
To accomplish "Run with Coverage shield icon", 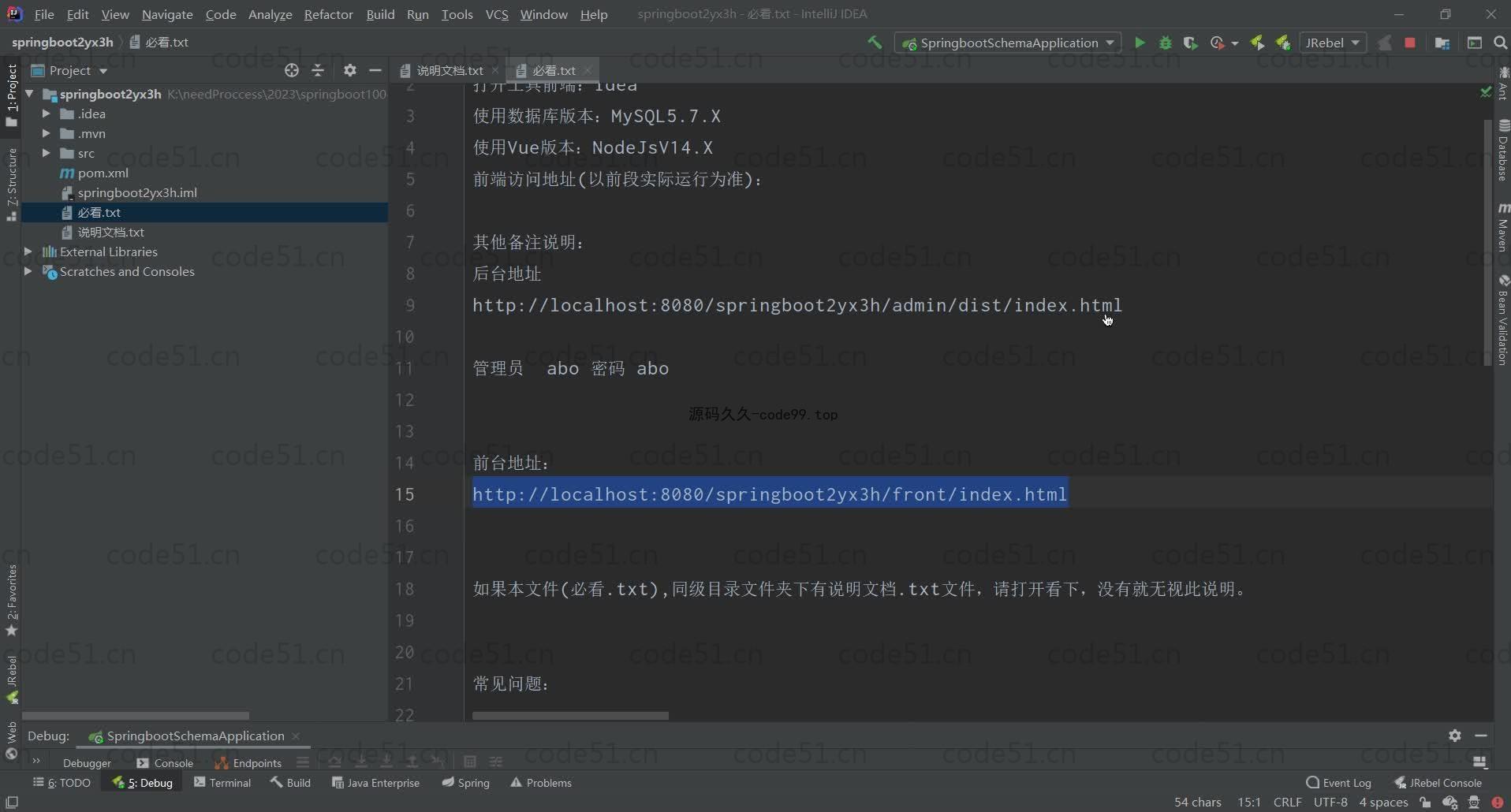I will coord(1191,43).
